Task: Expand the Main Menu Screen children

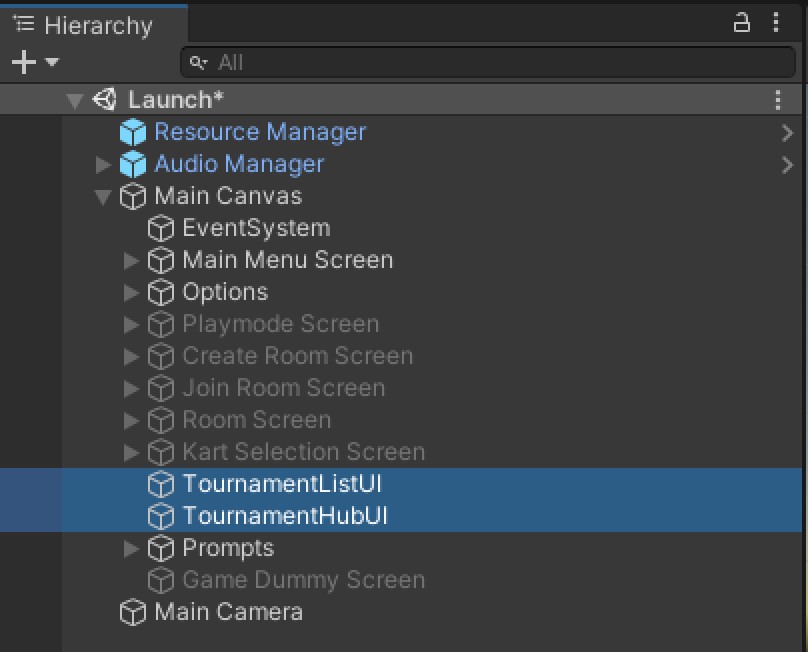Action: pos(131,260)
